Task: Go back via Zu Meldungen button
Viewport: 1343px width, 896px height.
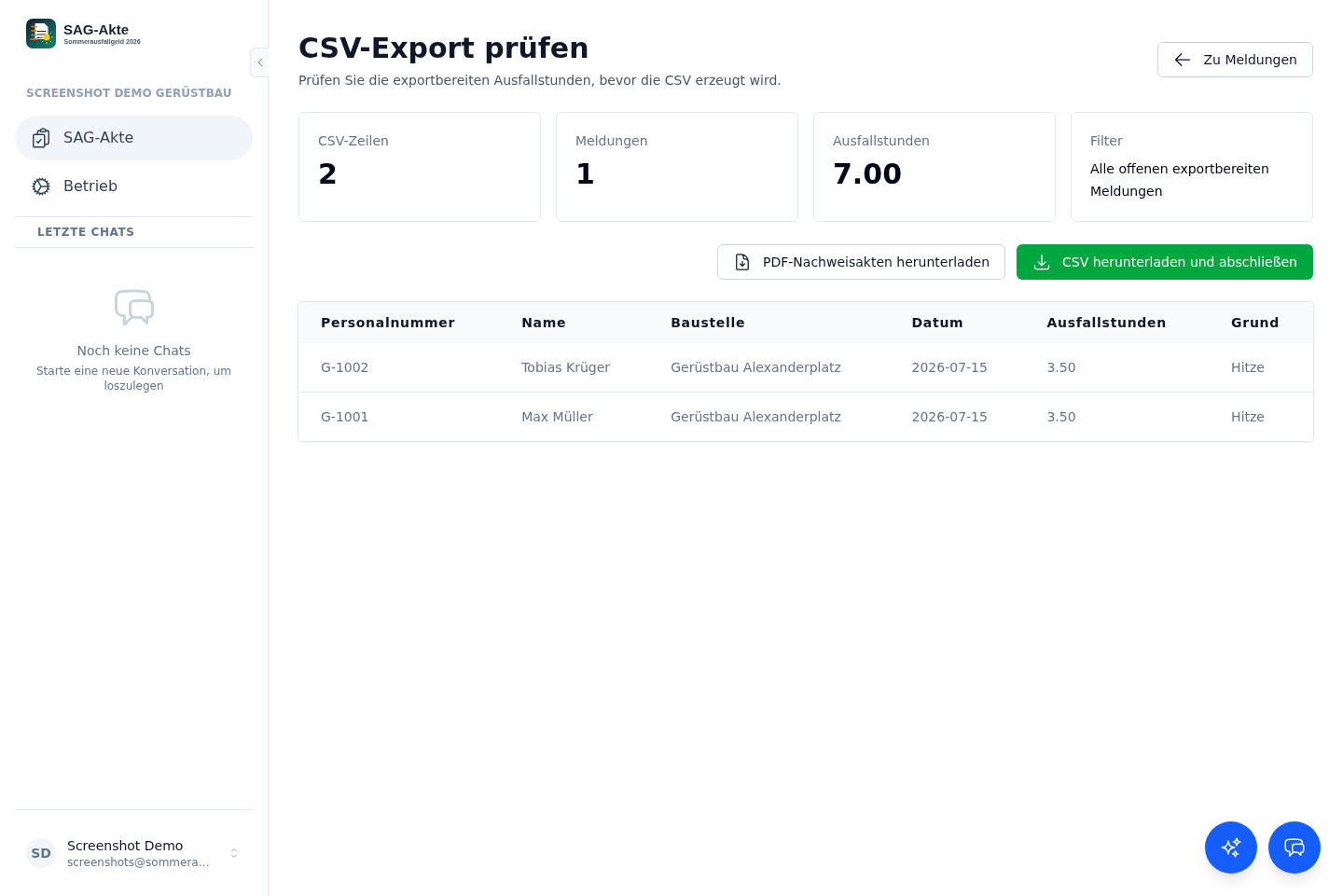Action: [1235, 60]
